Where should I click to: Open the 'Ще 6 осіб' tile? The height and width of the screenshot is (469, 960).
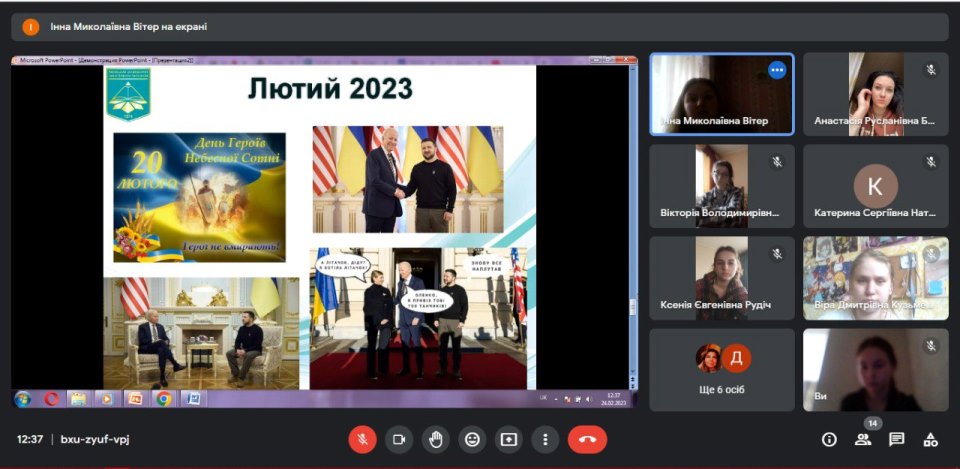click(722, 370)
